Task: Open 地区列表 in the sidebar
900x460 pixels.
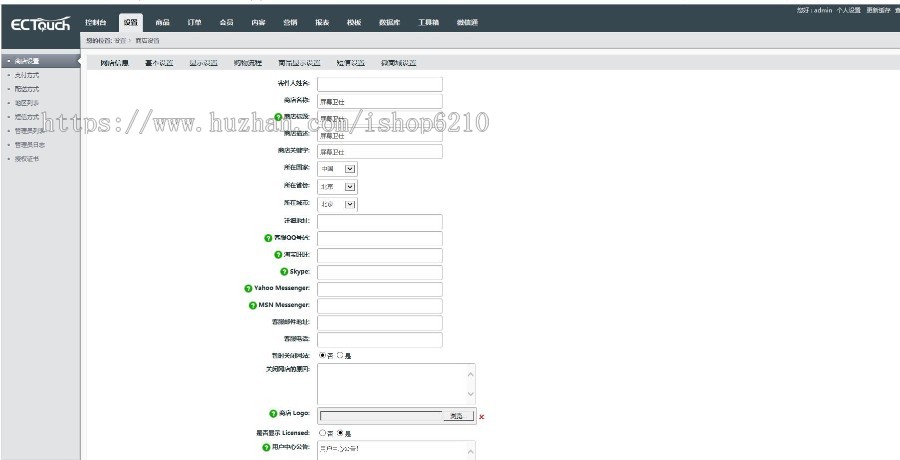Action: tap(27, 103)
